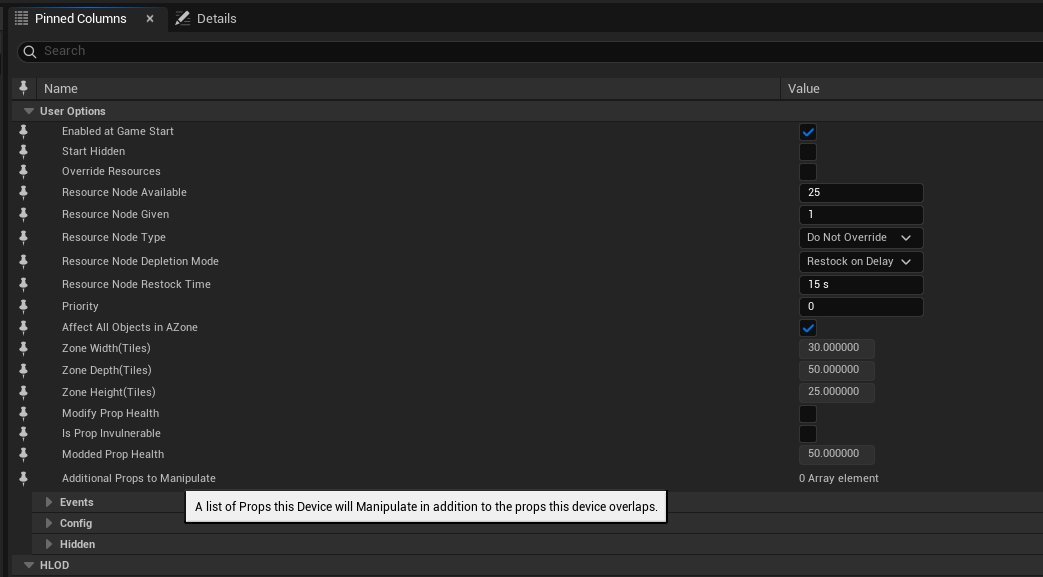Click pin icon next to Modded Prop Health

(23, 455)
